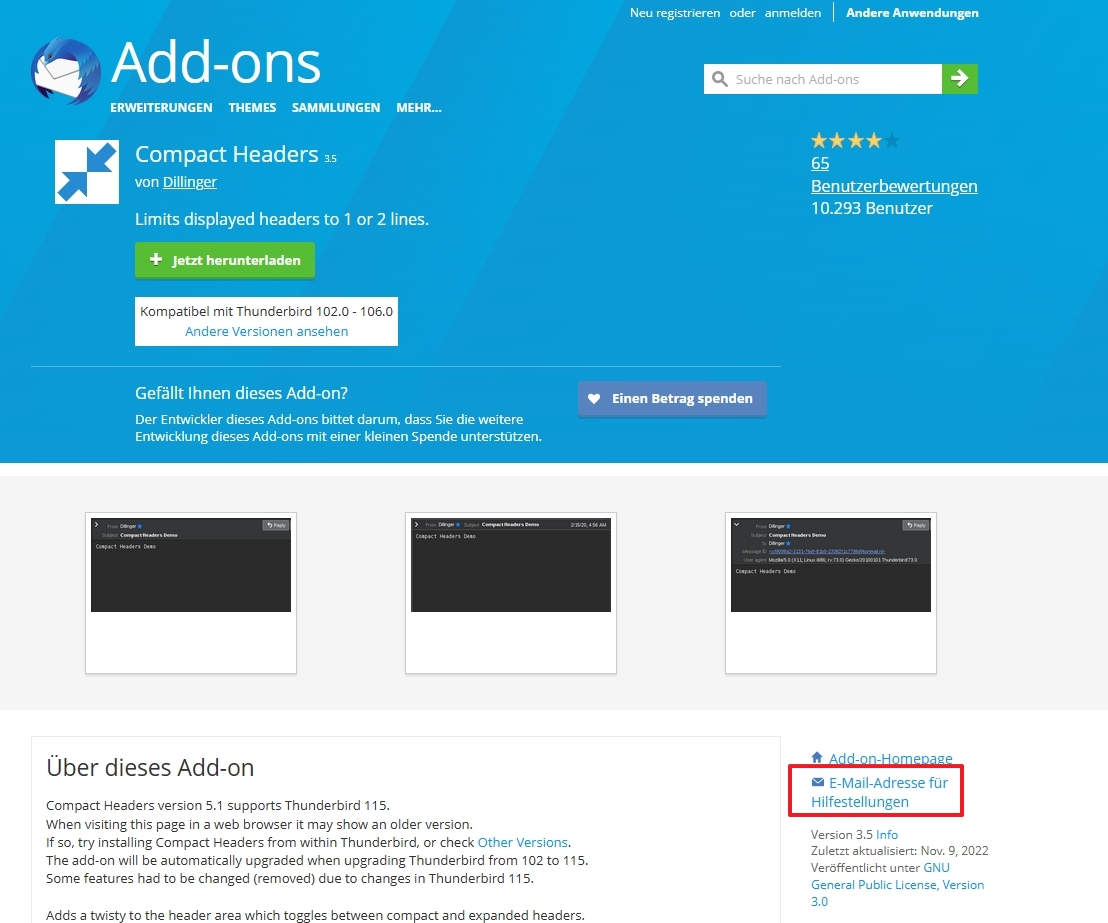Open the third screenshot thumbnail with expanded headers
Screen dimensions: 1108x923
click(831, 592)
